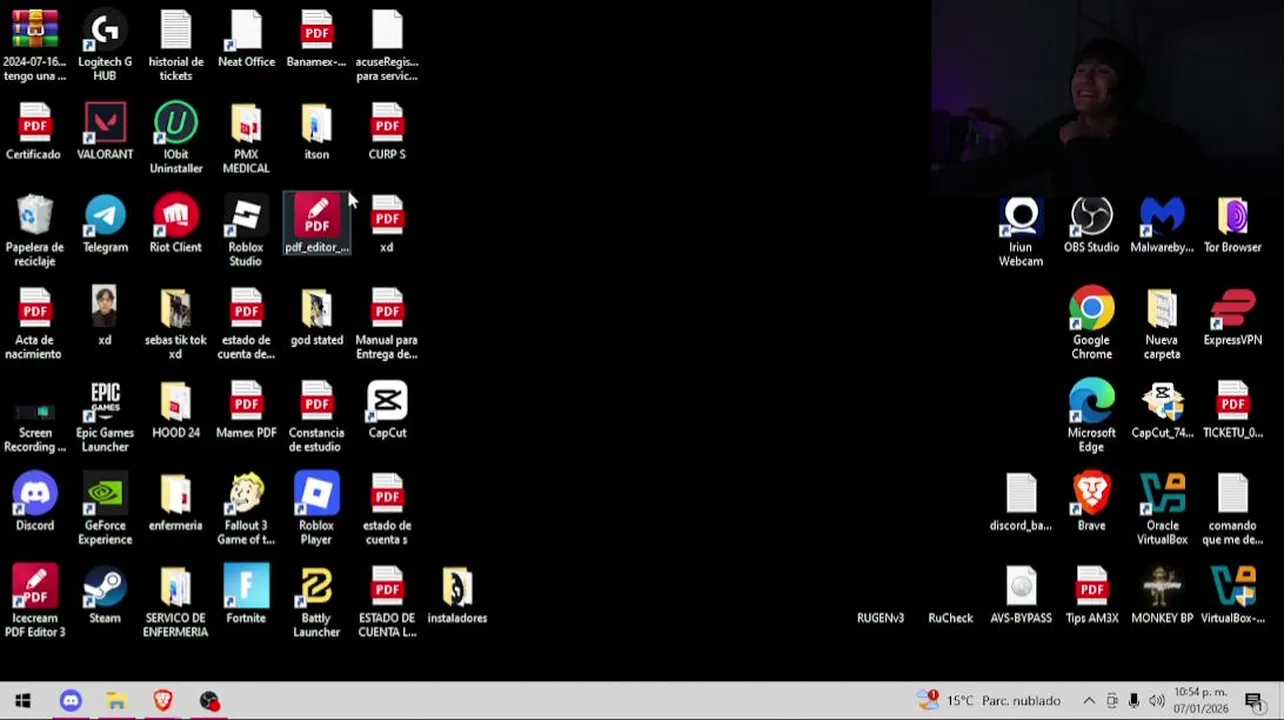Open the historial de tickets file

[176, 46]
